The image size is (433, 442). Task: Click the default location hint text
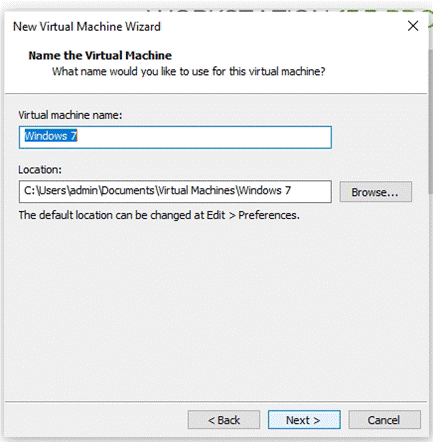[159, 215]
